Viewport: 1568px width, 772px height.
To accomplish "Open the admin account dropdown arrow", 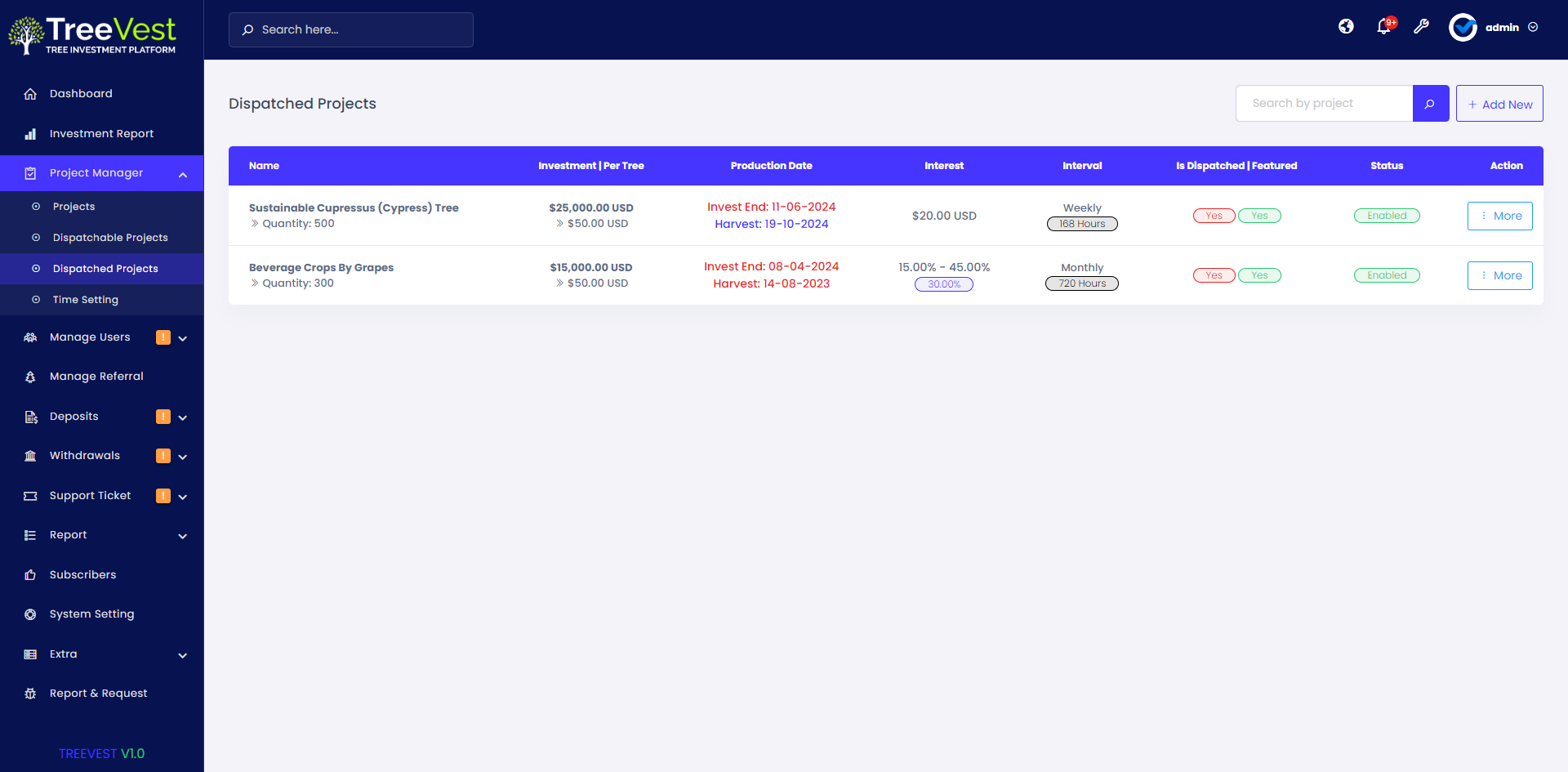I will (1533, 27).
